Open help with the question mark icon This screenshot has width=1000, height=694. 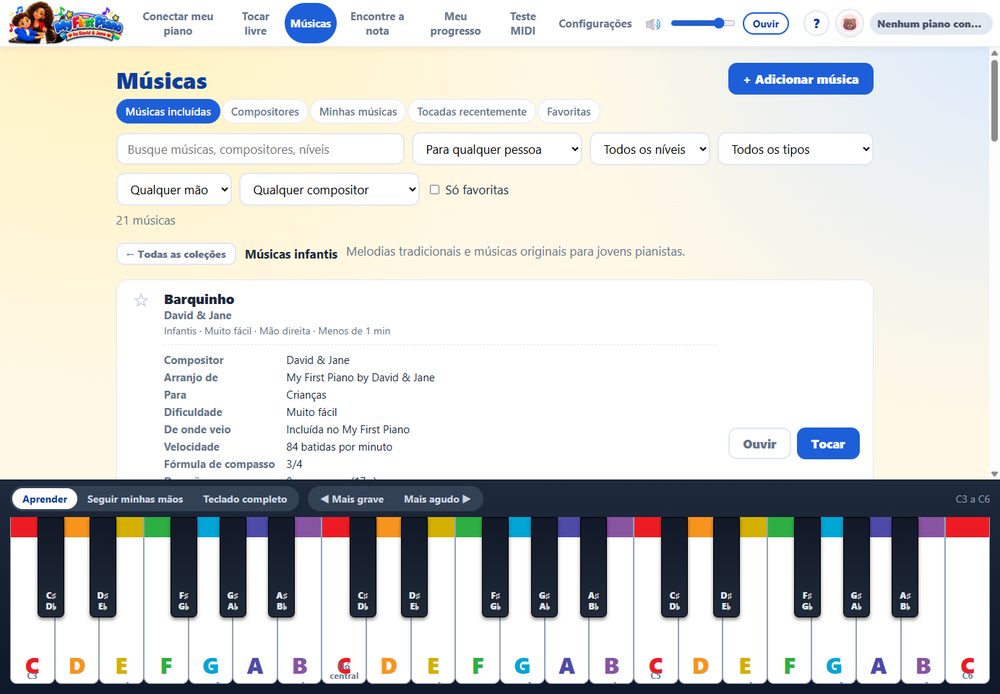tap(816, 24)
